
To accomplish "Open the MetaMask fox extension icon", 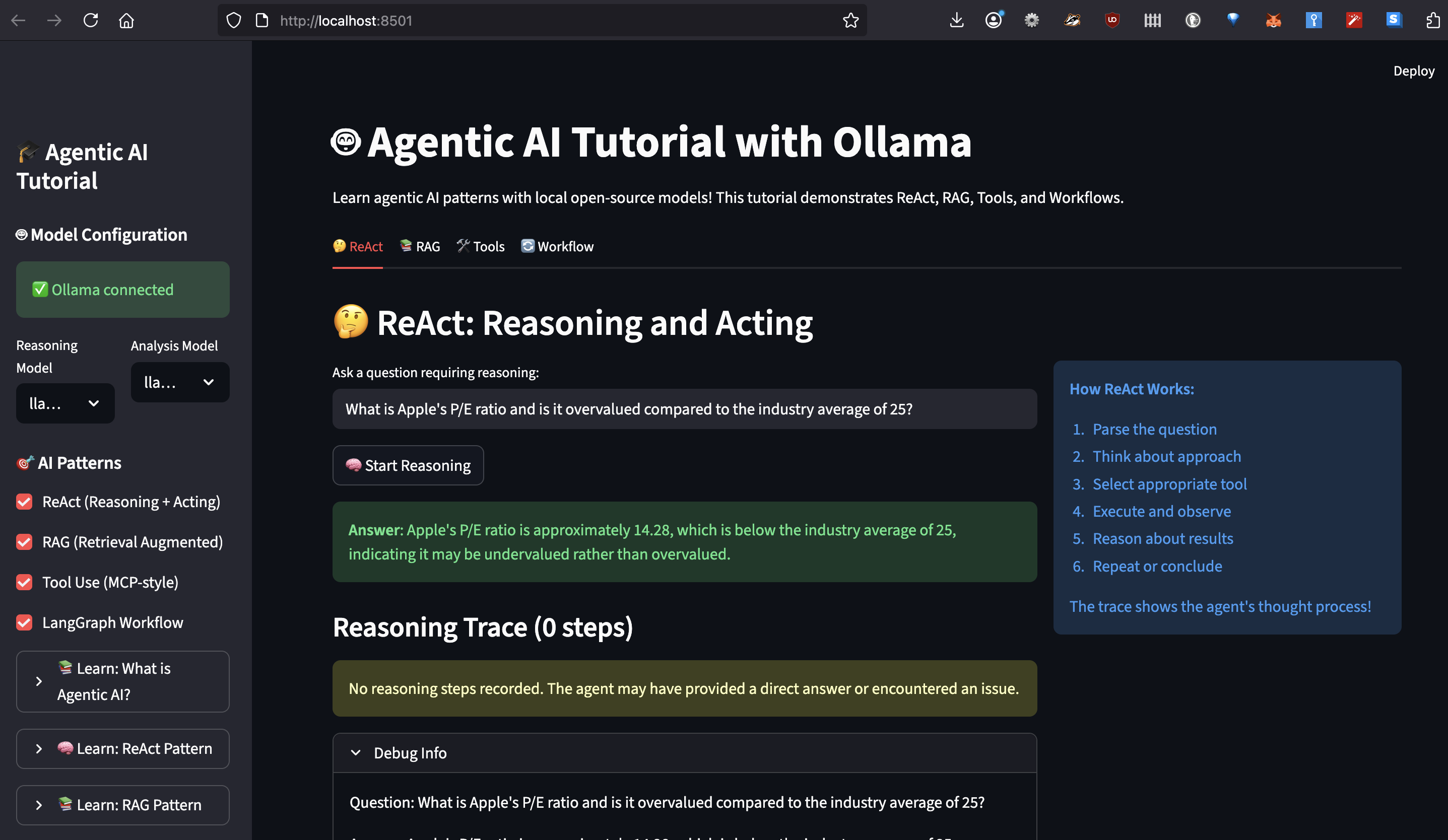I will (x=1273, y=21).
